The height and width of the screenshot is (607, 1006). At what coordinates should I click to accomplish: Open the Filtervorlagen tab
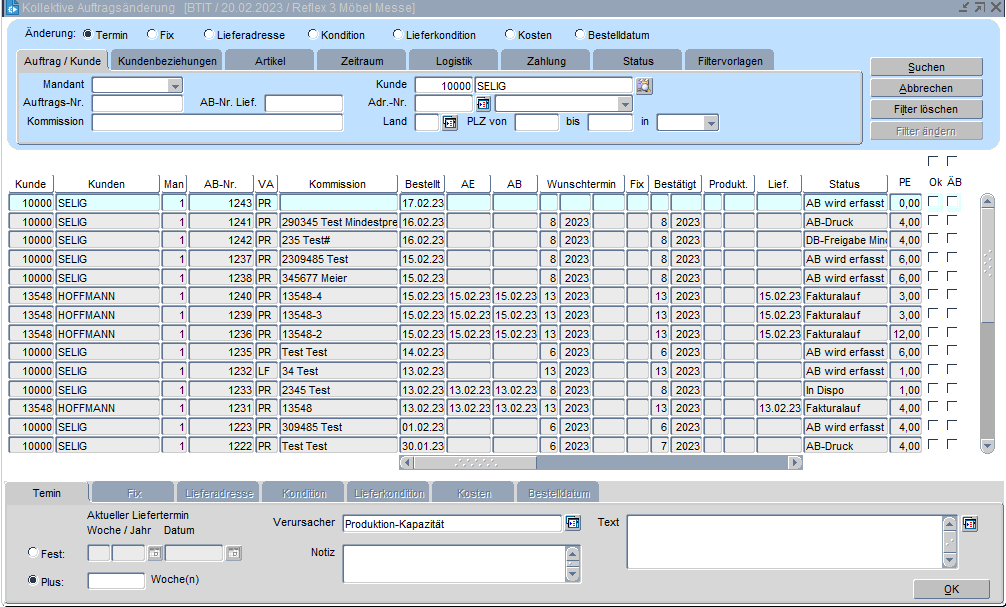729,61
